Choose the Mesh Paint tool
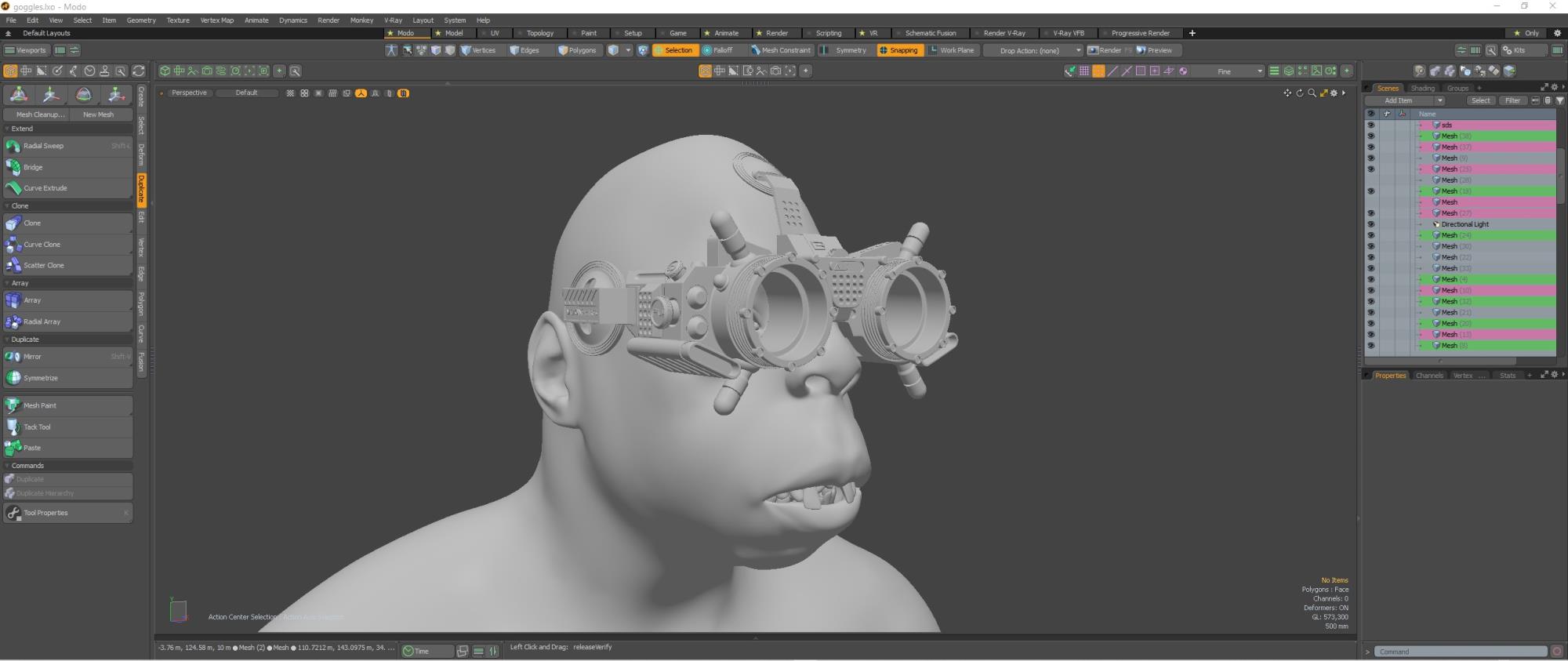This screenshot has height=661, width=1568. [67, 406]
